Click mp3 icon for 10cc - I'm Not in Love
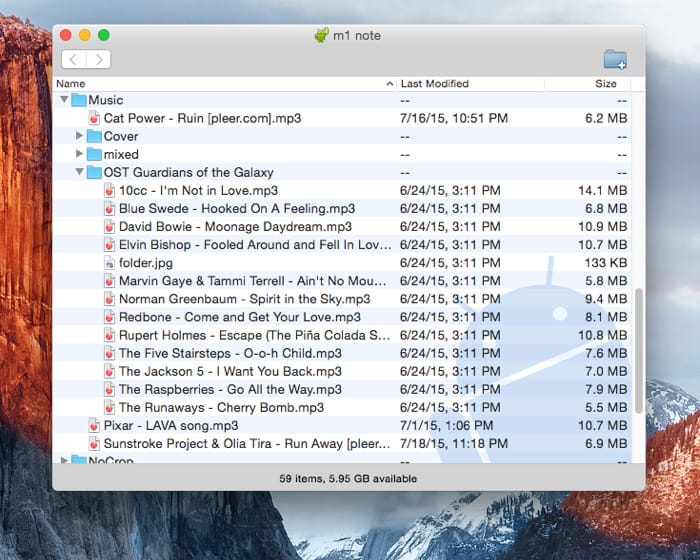This screenshot has width=700, height=560. click(109, 190)
